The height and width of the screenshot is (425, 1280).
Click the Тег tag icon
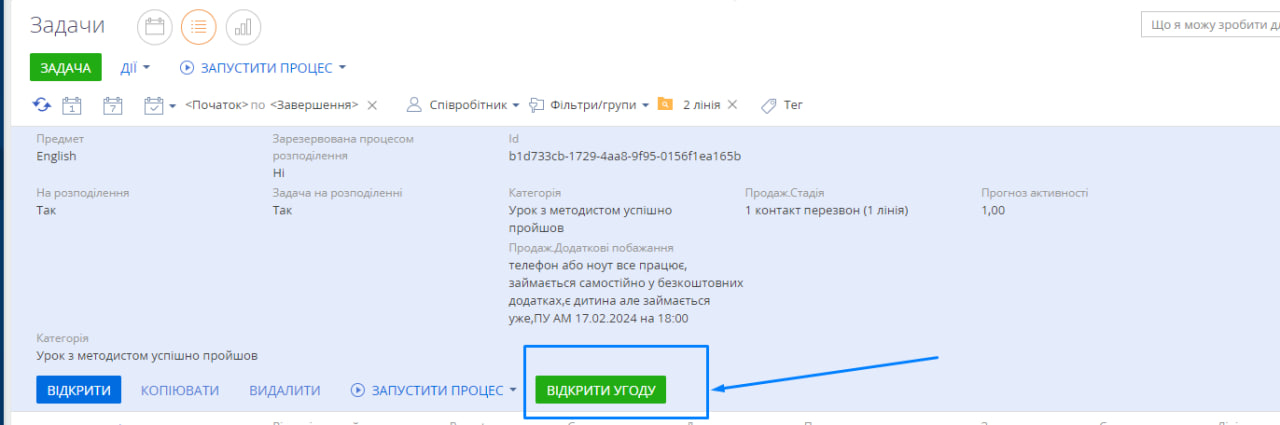pos(769,104)
